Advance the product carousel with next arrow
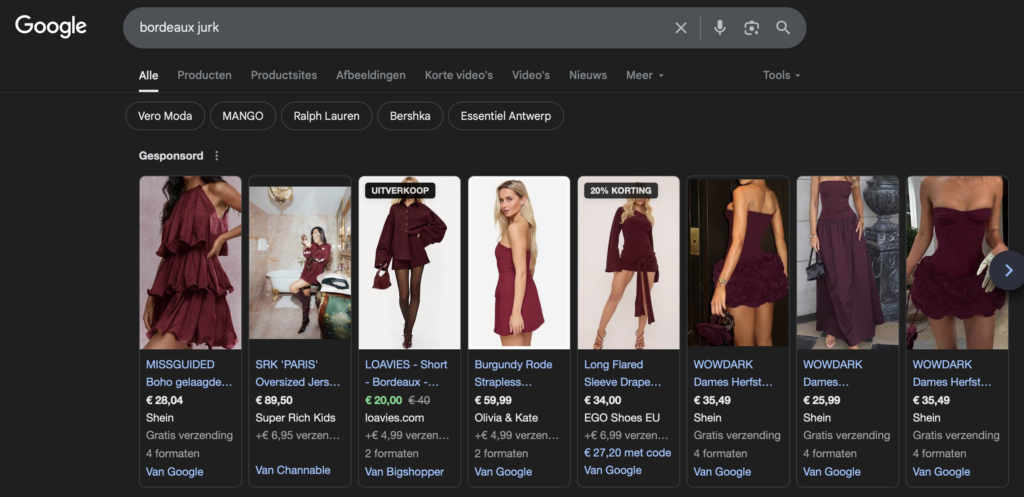 [1008, 270]
